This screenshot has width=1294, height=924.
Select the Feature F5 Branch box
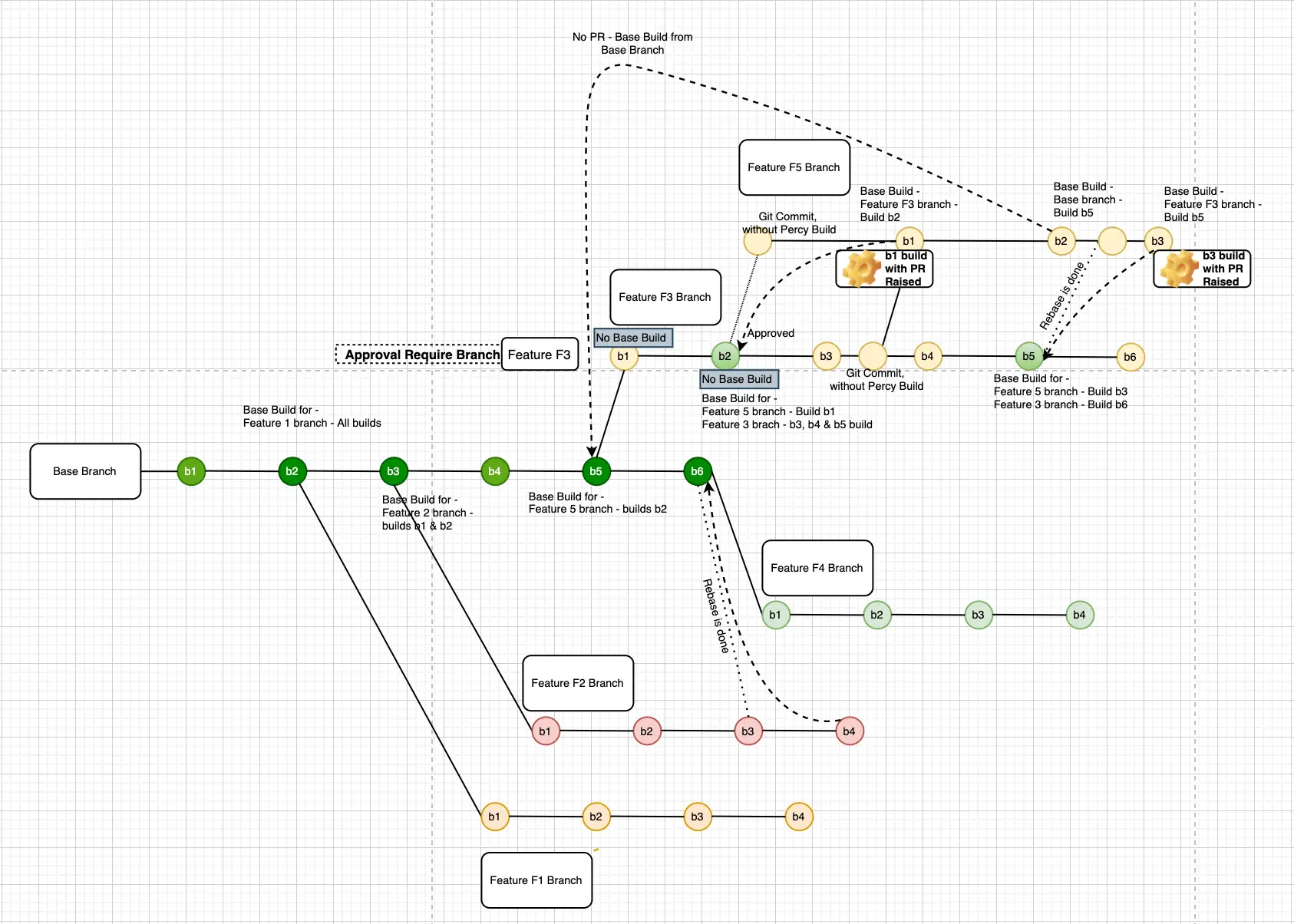(794, 167)
